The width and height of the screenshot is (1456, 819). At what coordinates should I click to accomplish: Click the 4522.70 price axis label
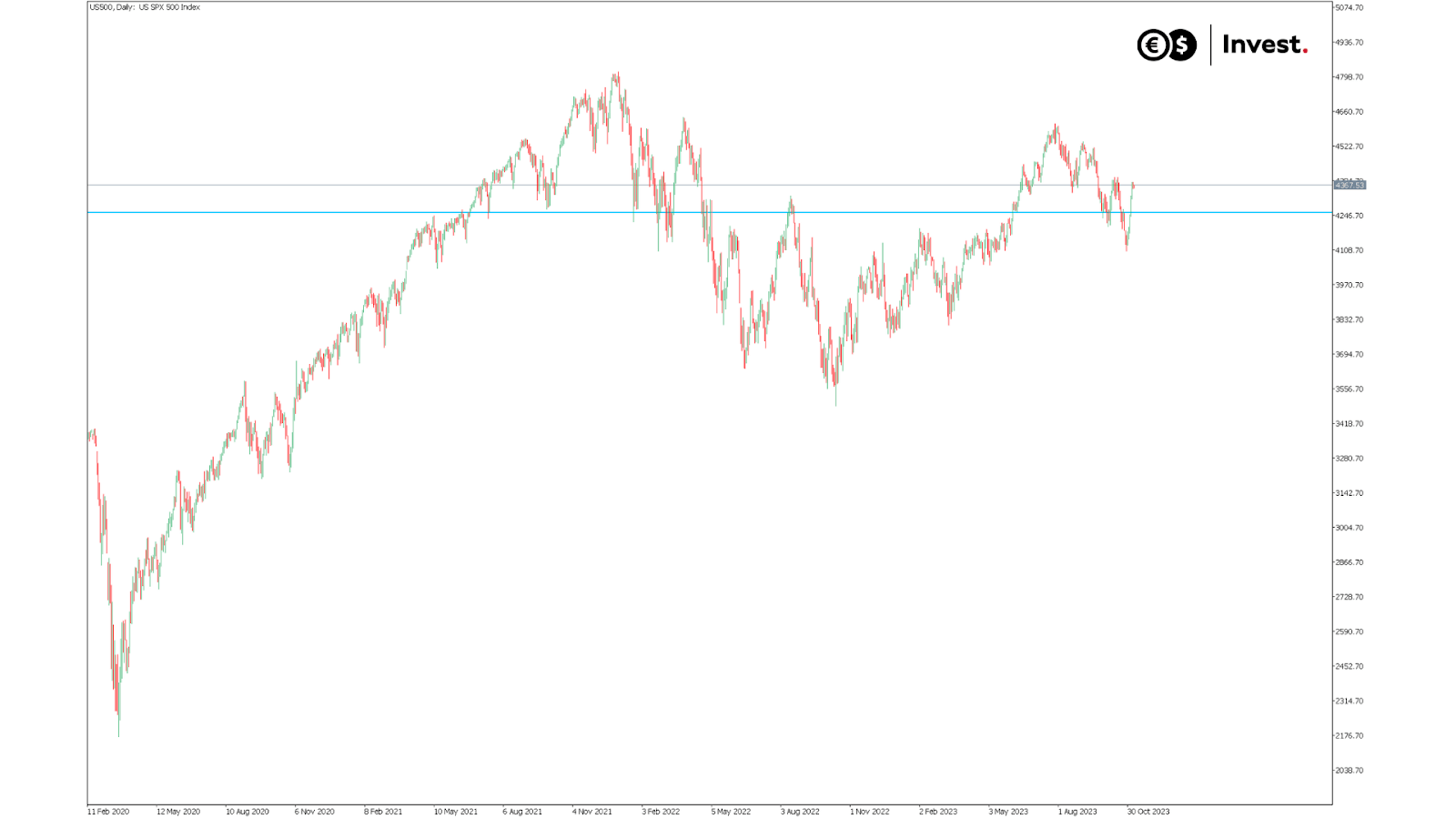coord(1349,146)
